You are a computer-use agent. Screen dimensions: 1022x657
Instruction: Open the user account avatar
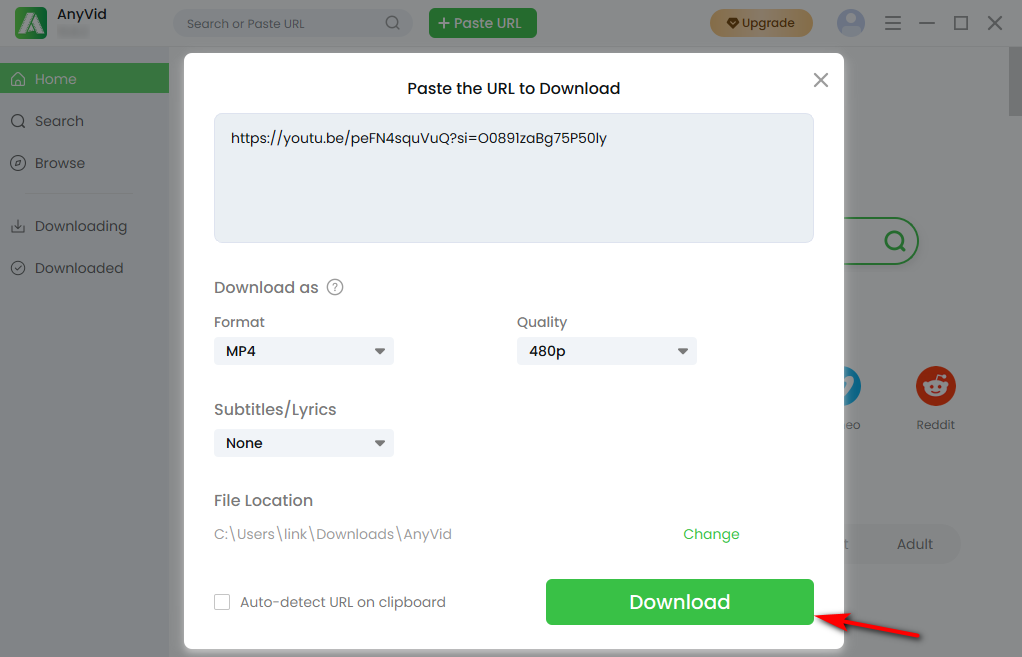point(851,23)
